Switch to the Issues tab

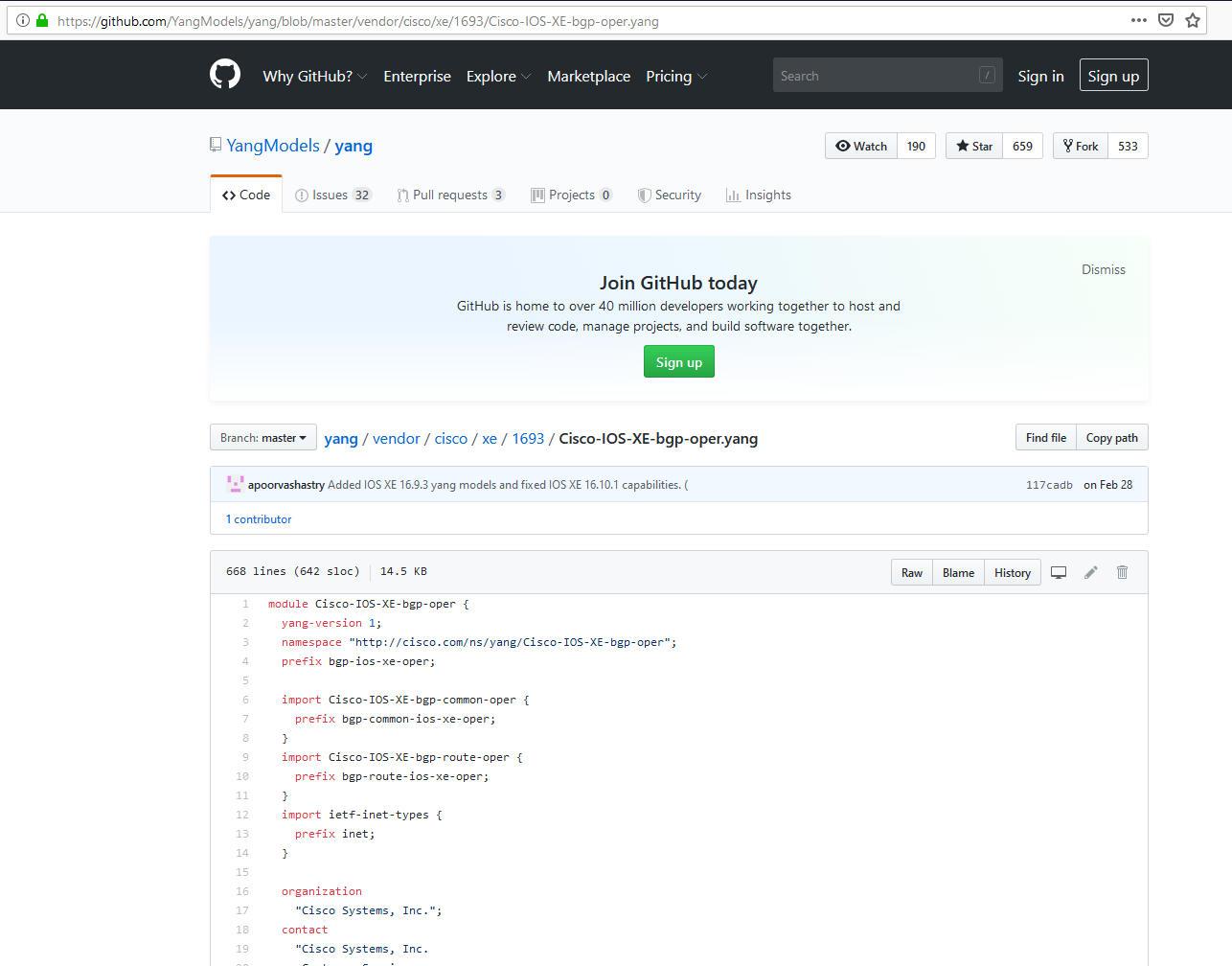pyautogui.click(x=332, y=195)
